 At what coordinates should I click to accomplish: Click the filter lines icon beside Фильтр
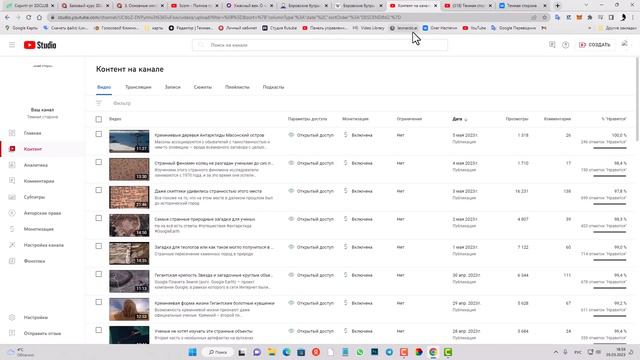pyautogui.click(x=99, y=103)
